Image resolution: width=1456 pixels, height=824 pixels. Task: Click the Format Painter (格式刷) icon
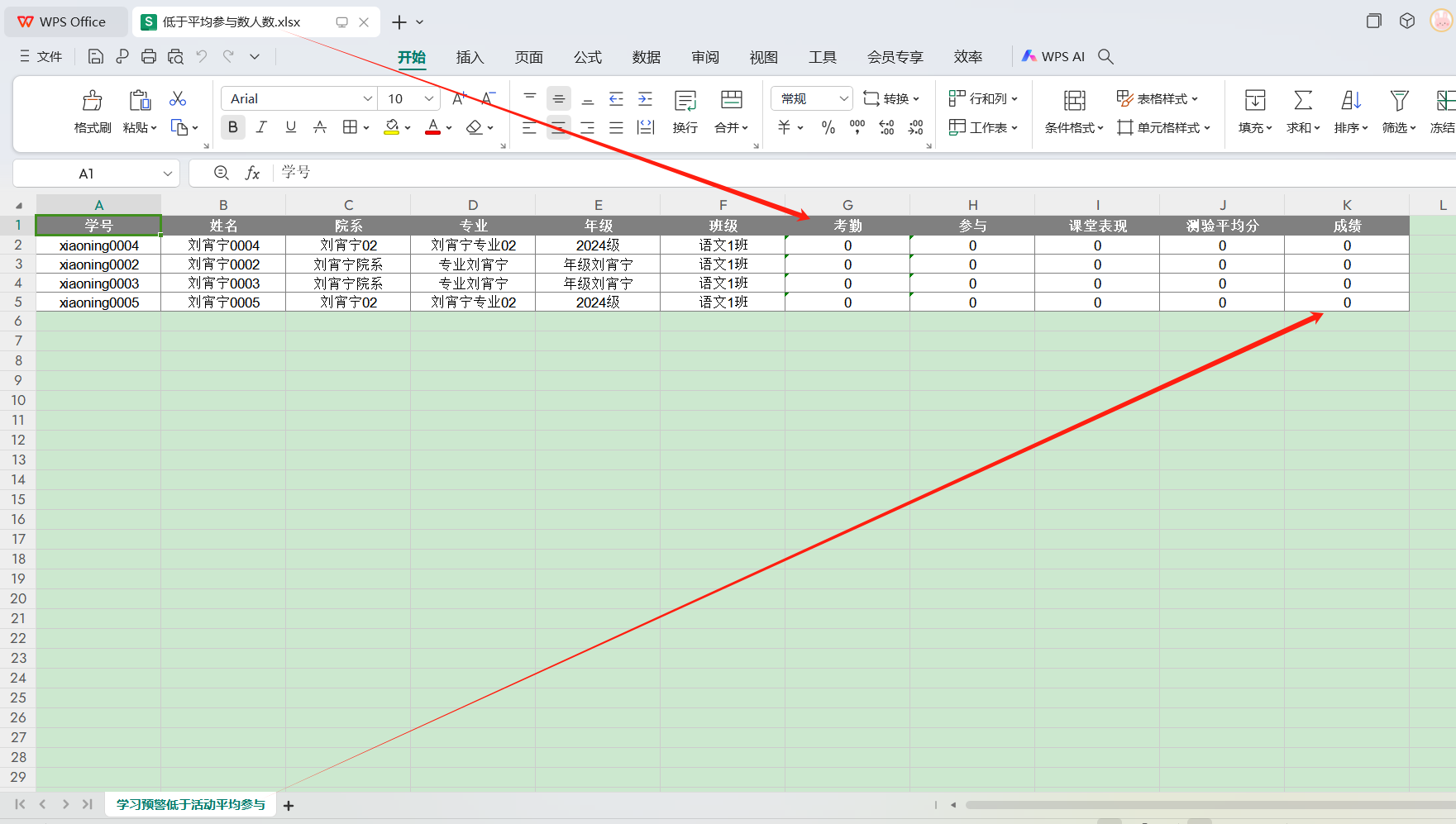pos(92,102)
